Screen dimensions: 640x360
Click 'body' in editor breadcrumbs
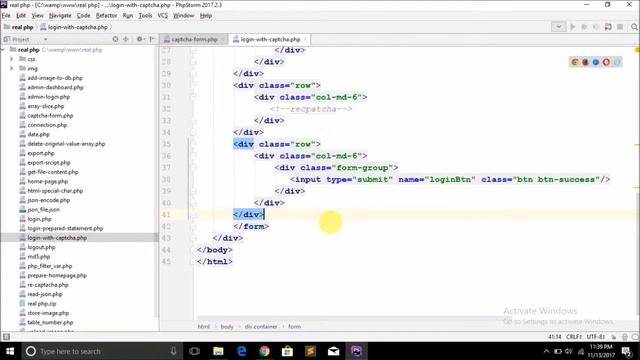[x=227, y=327]
